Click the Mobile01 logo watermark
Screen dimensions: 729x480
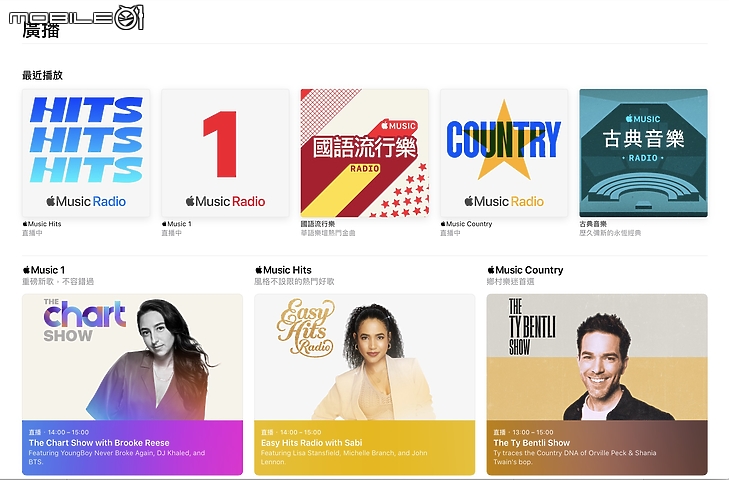pyautogui.click(x=77, y=18)
